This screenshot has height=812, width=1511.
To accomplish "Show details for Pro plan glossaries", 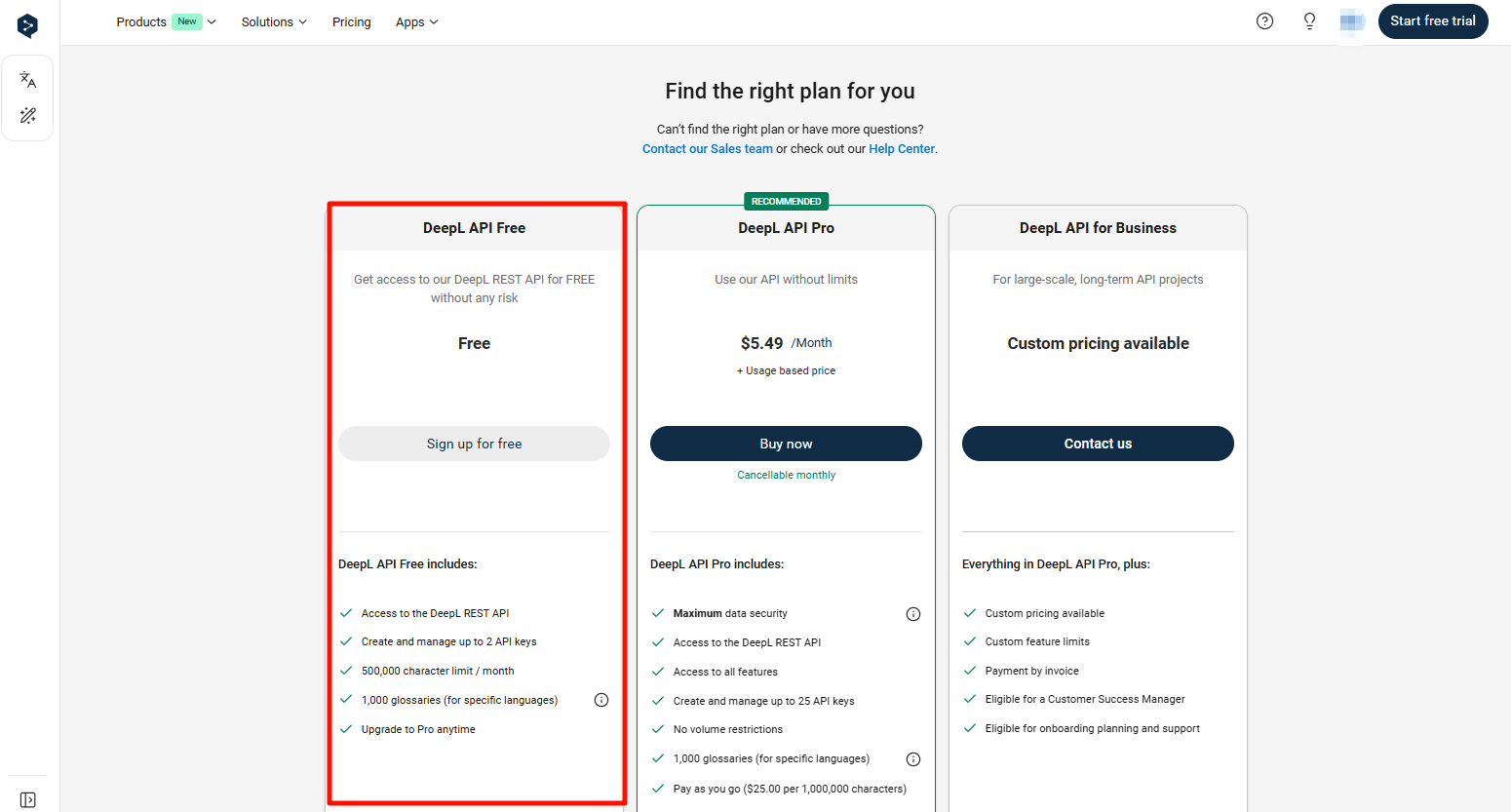I will [913, 758].
